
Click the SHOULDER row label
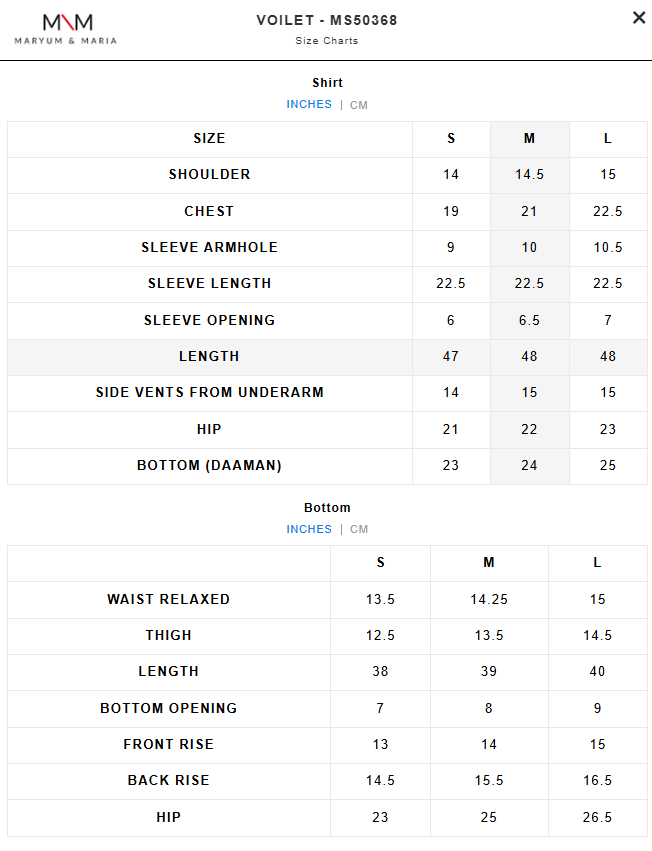point(210,175)
